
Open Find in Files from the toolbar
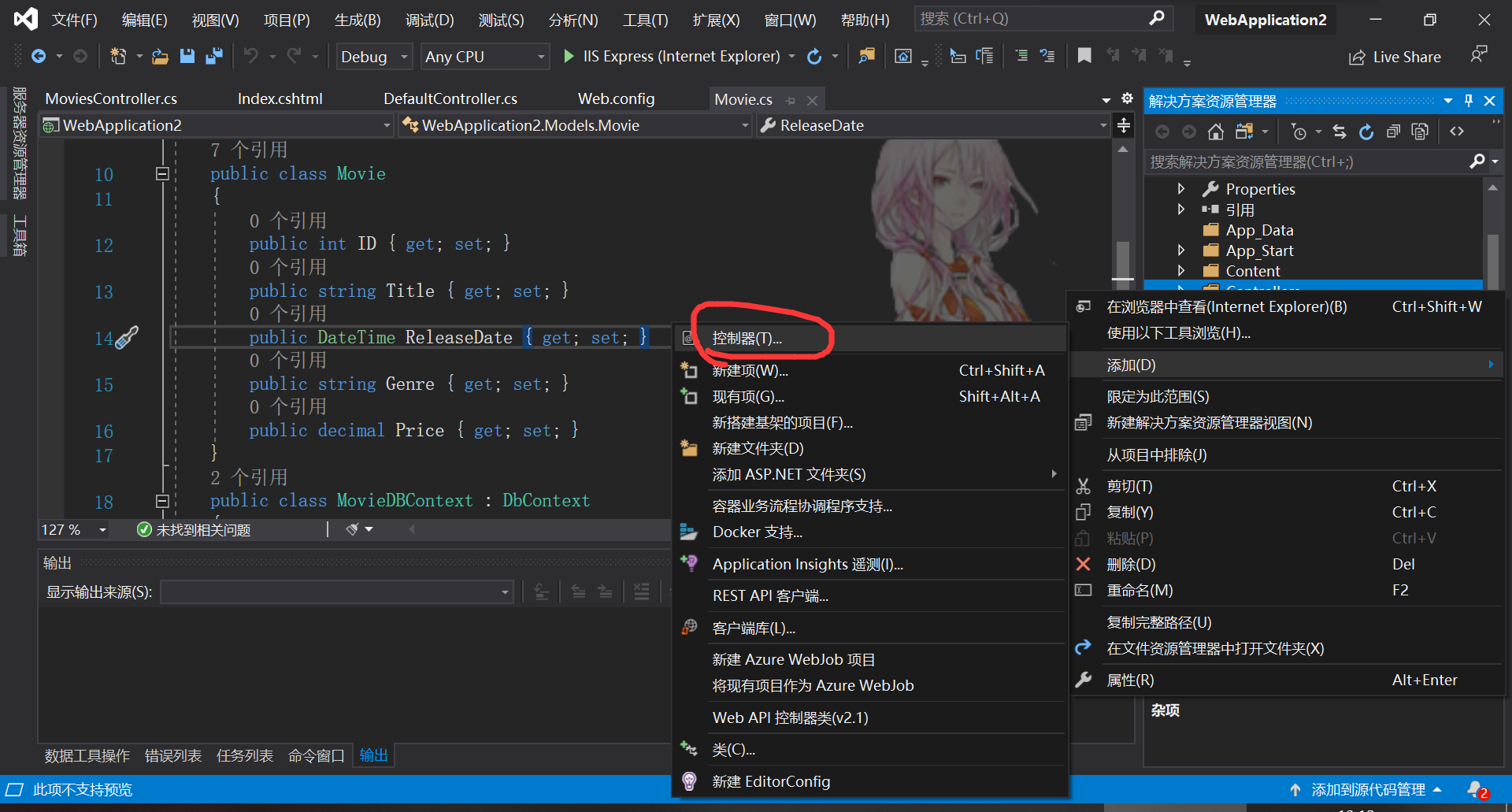[866, 56]
